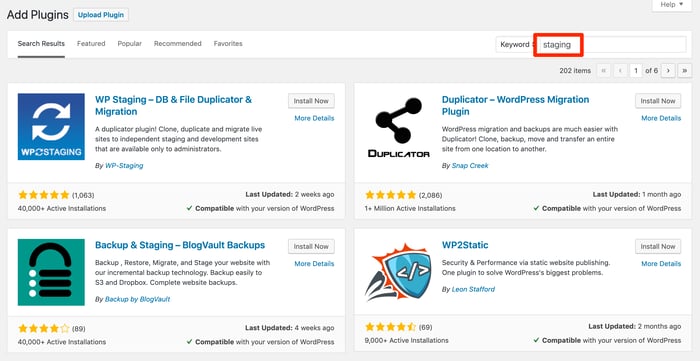Go to first page of results
This screenshot has height=361, width=700.
(604, 71)
